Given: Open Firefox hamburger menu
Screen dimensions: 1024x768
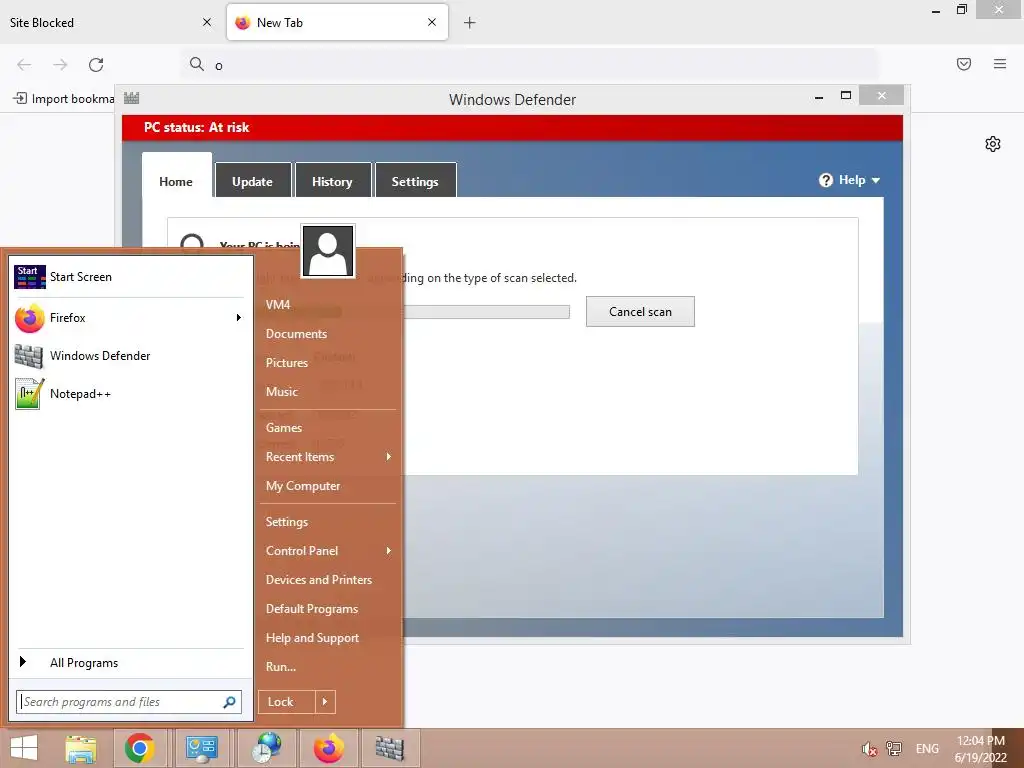Looking at the screenshot, I should tap(1000, 64).
